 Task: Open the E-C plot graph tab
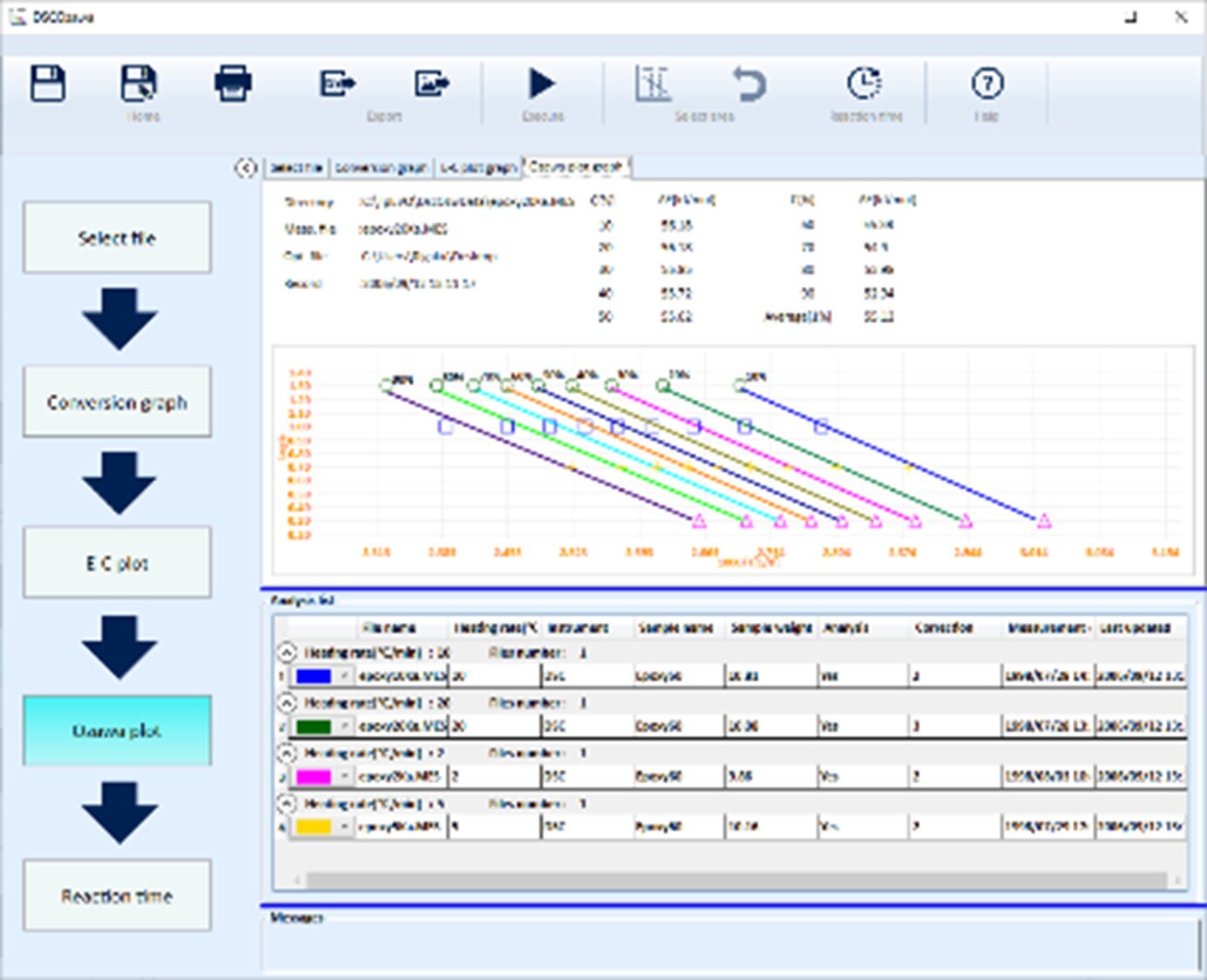click(x=478, y=167)
